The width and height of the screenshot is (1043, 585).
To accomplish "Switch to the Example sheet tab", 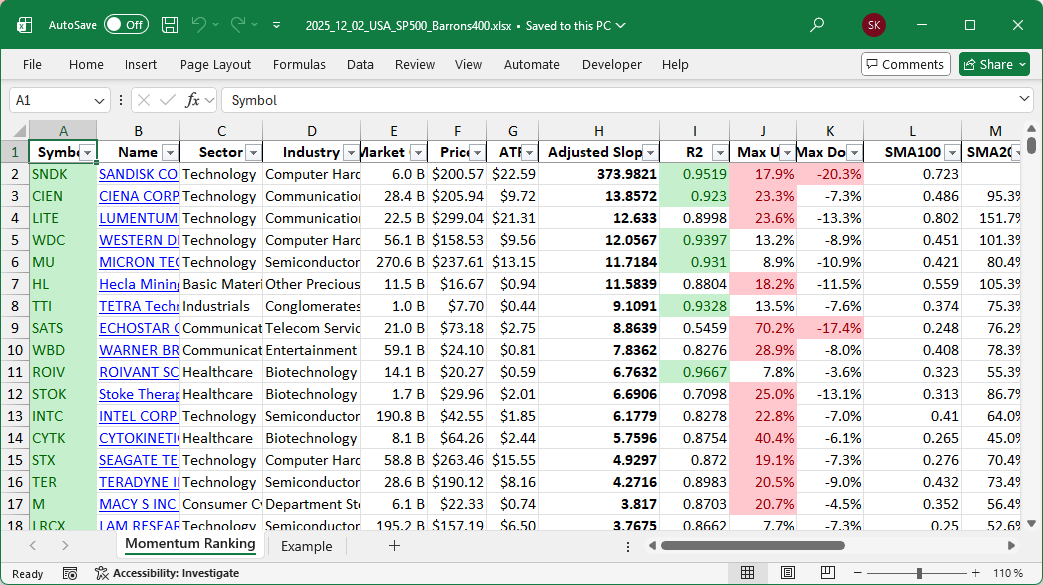I will pos(306,546).
